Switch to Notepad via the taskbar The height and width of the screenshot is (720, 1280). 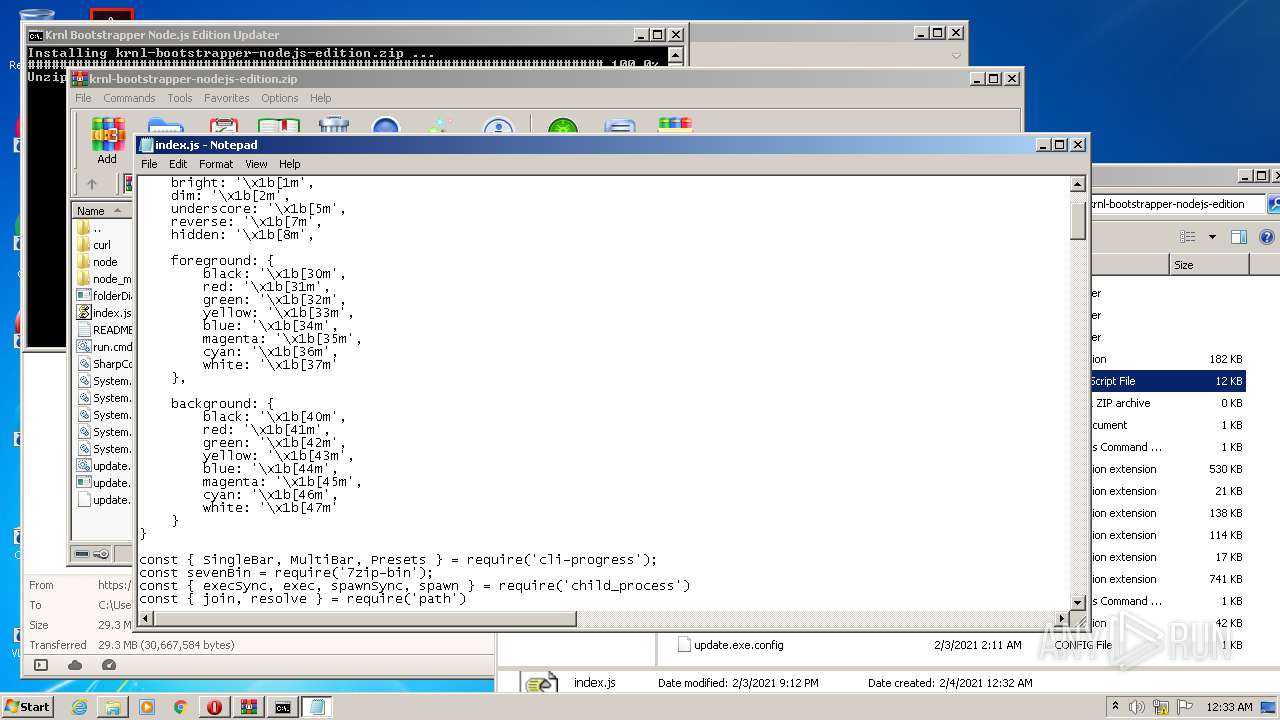pos(318,707)
